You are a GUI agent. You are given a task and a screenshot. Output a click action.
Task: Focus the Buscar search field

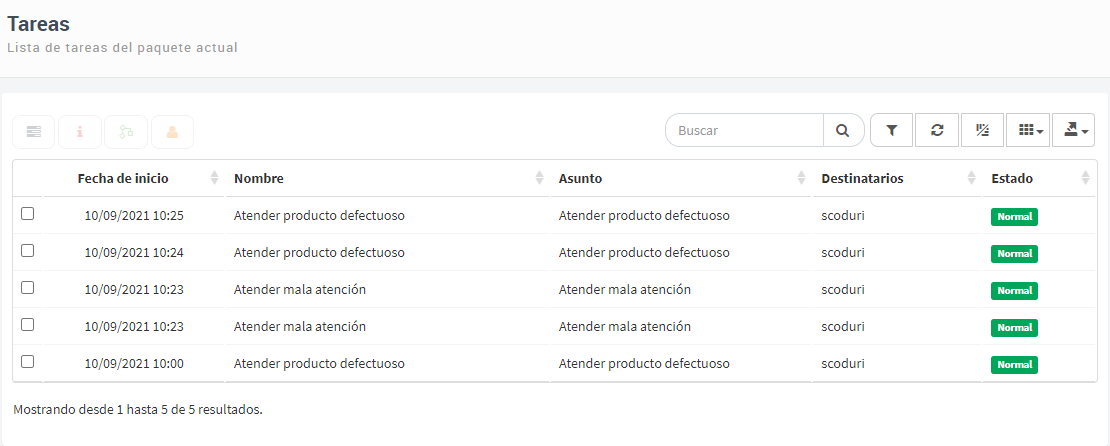(x=745, y=130)
